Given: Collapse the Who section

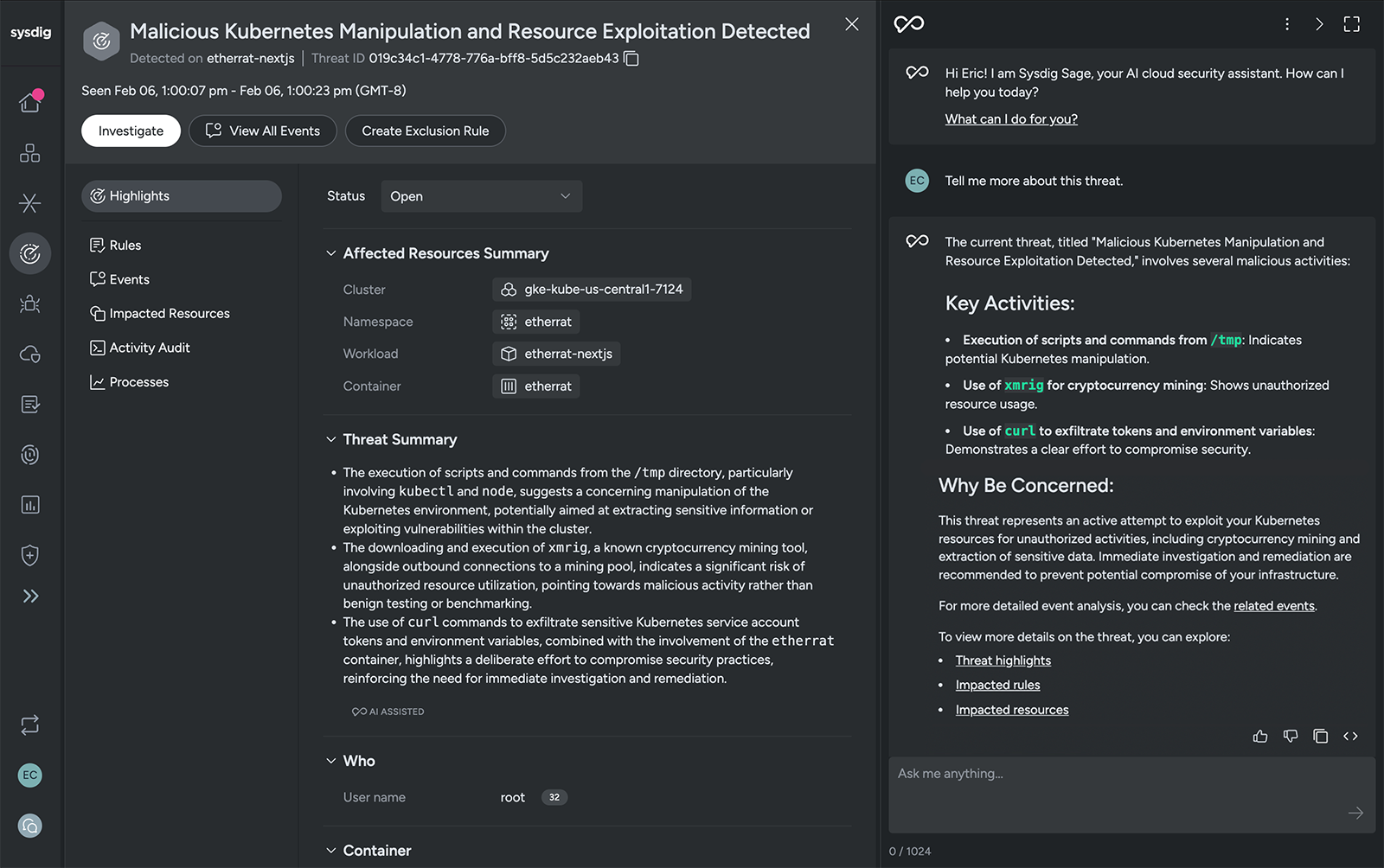Looking at the screenshot, I should pos(331,761).
